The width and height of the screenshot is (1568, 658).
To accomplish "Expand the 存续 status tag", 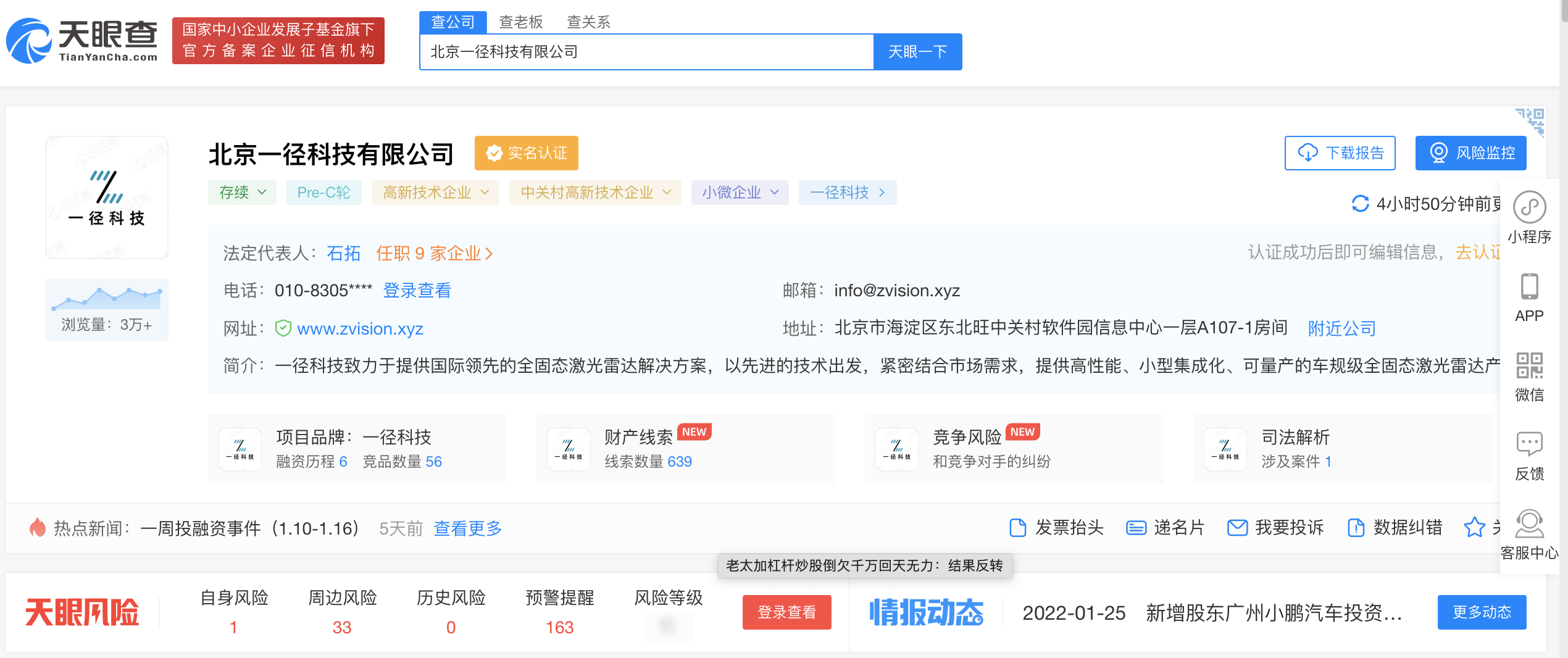I will pyautogui.click(x=242, y=193).
